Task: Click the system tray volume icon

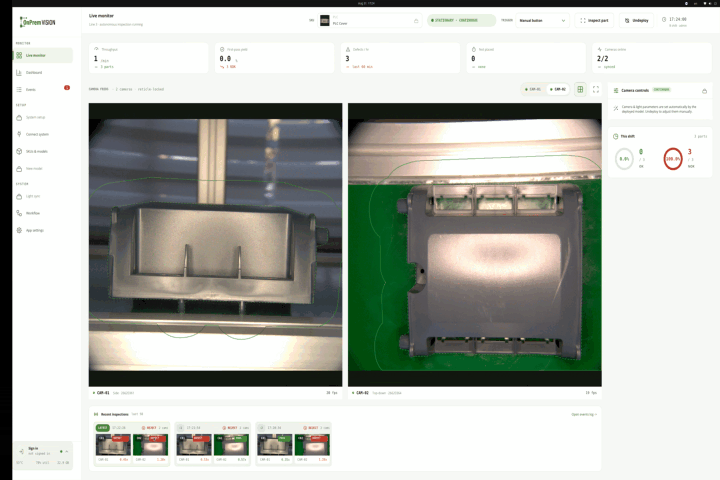Action: click(x=710, y=3)
